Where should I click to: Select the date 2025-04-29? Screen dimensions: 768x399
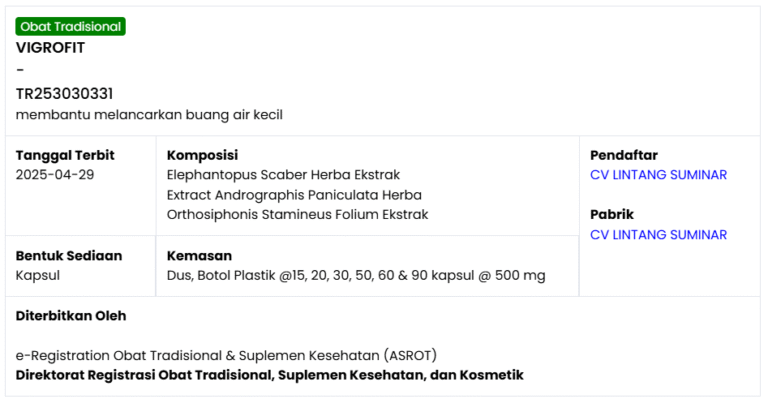(55, 175)
